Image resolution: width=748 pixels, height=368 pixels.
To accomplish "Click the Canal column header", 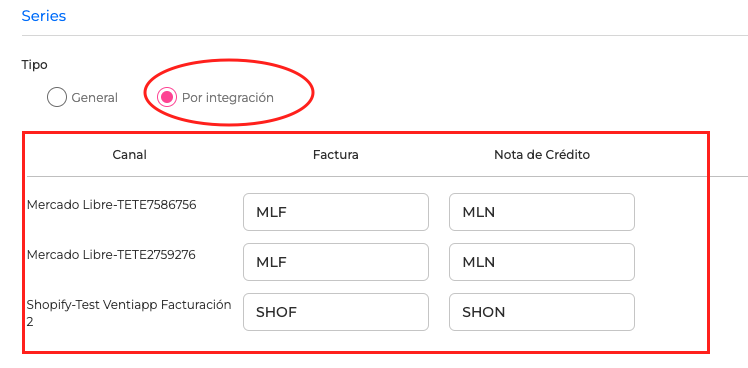I will [130, 155].
